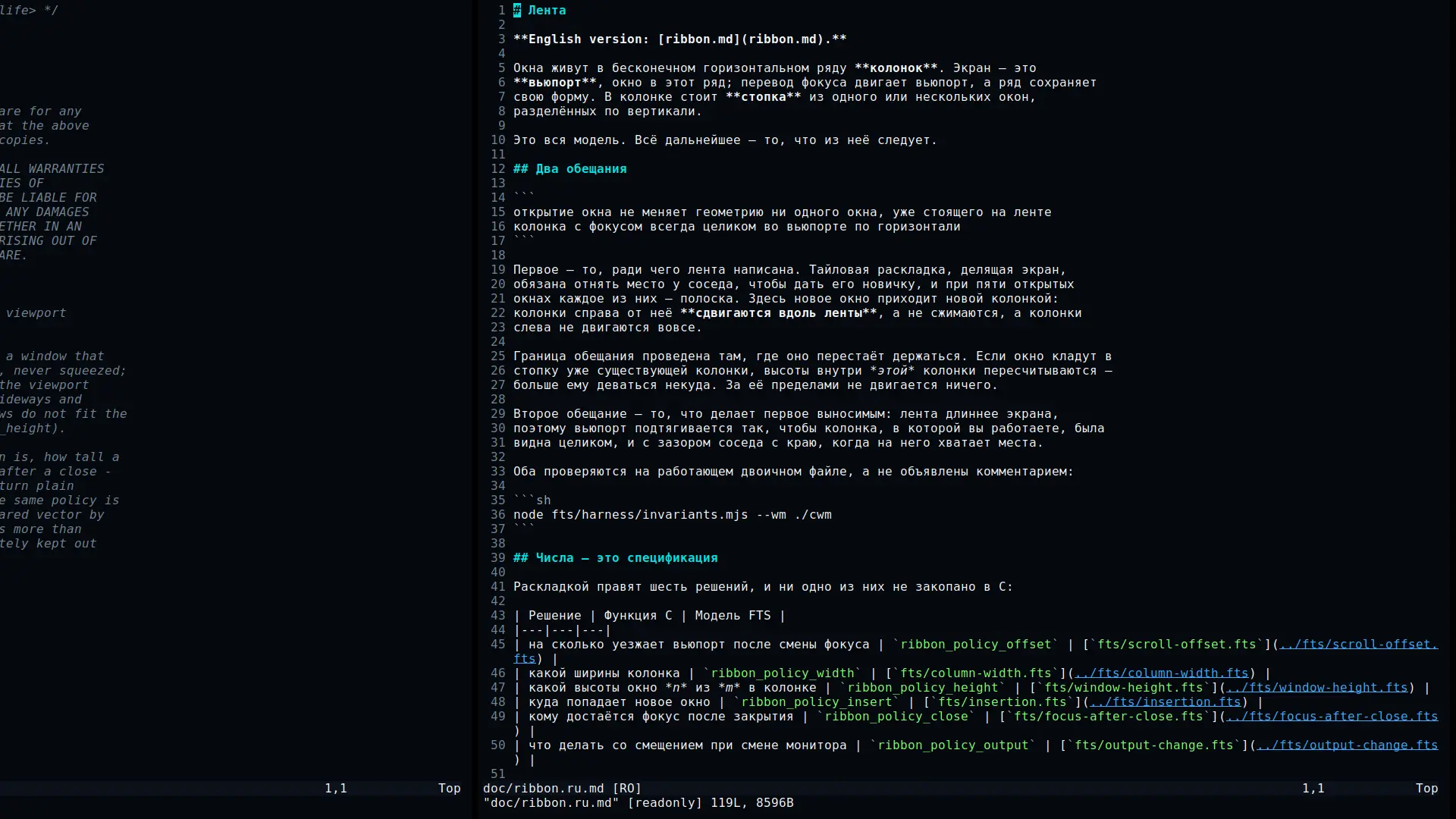Click the 'doc/ribbon.ru.md [RO]' status line name
This screenshot has width=1456, height=819.
563,789
